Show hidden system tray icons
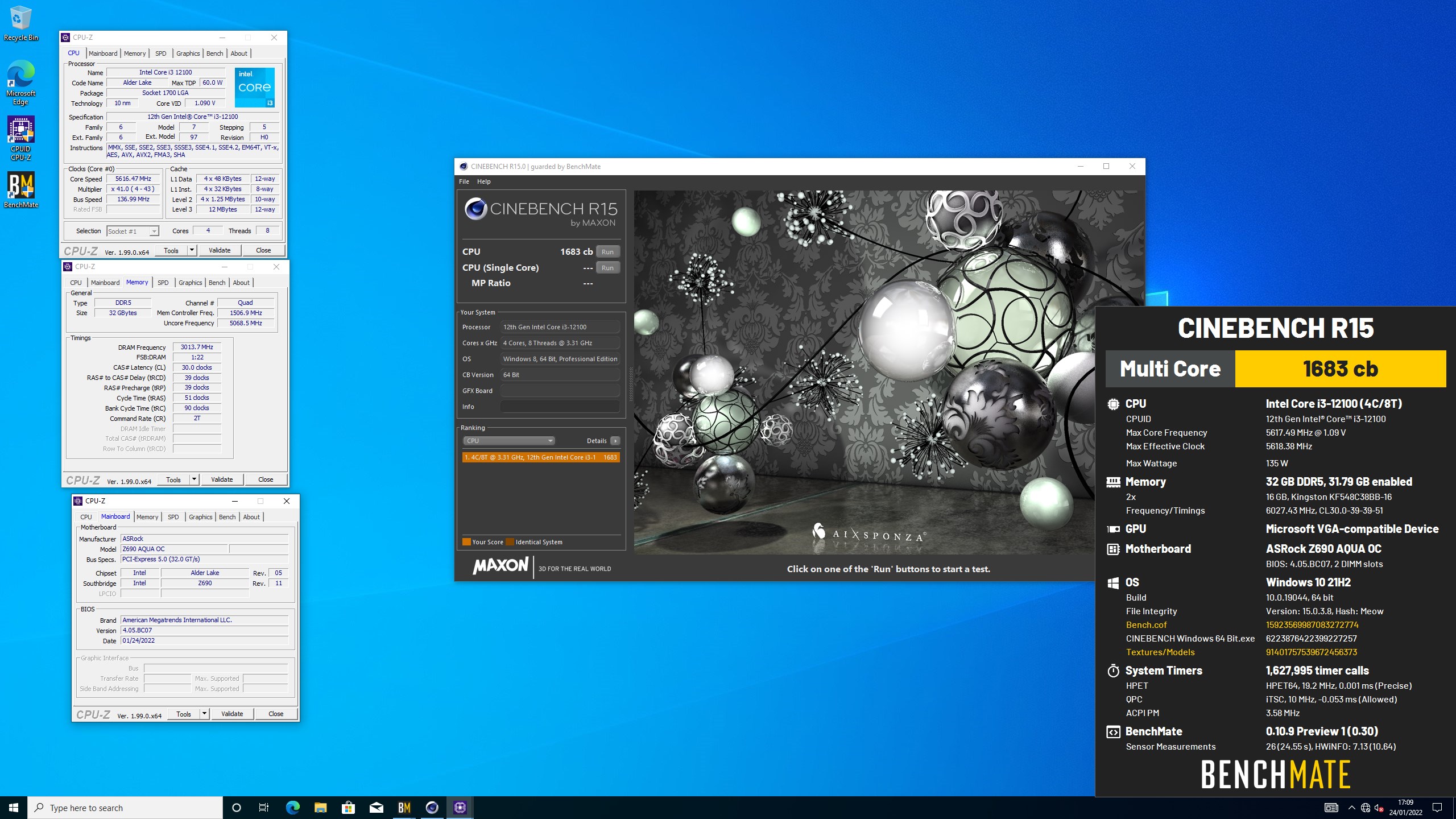1456x819 pixels. click(1352, 808)
